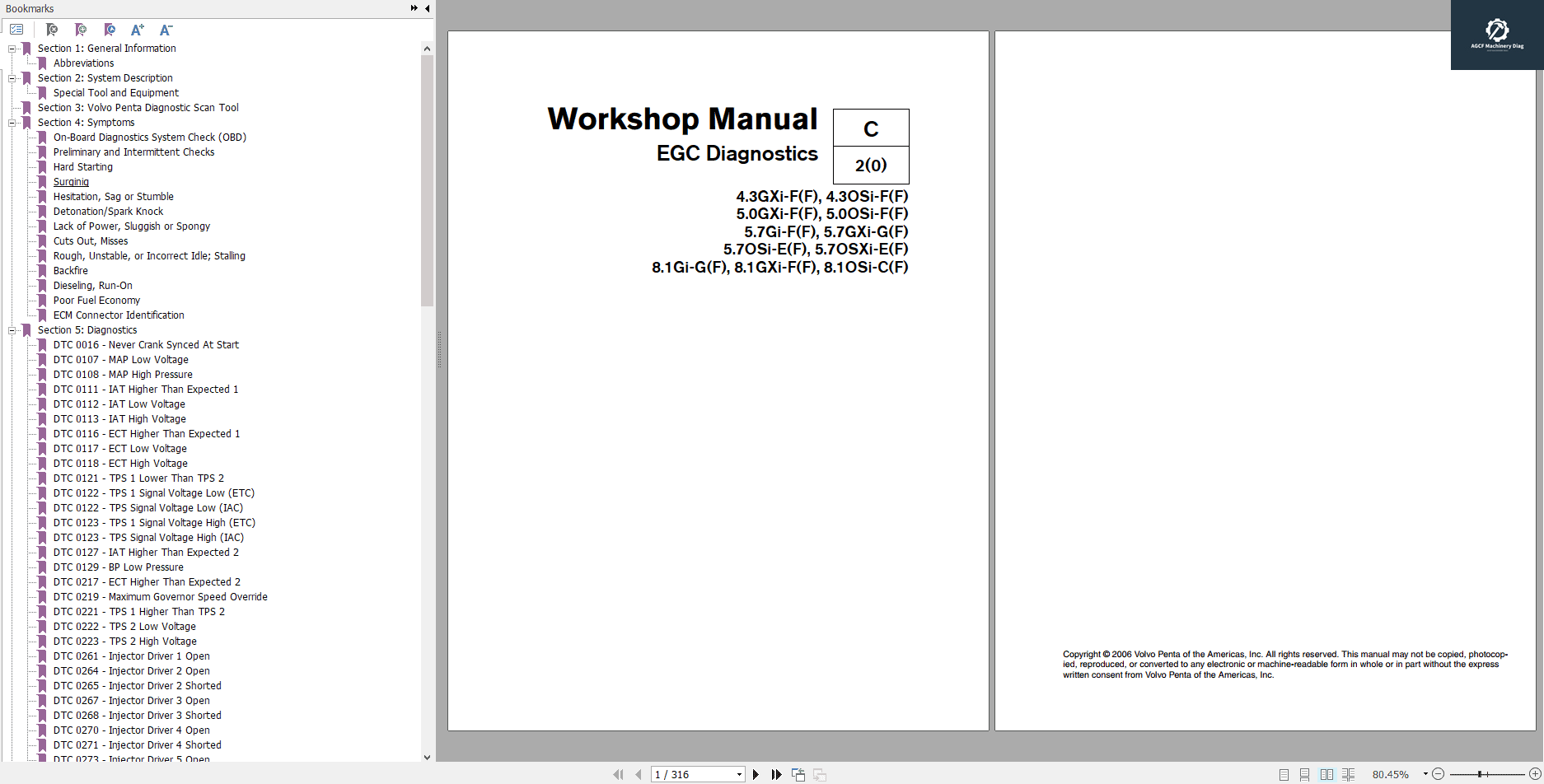
Task: Click the delete bookmark icon
Action: pos(52,30)
